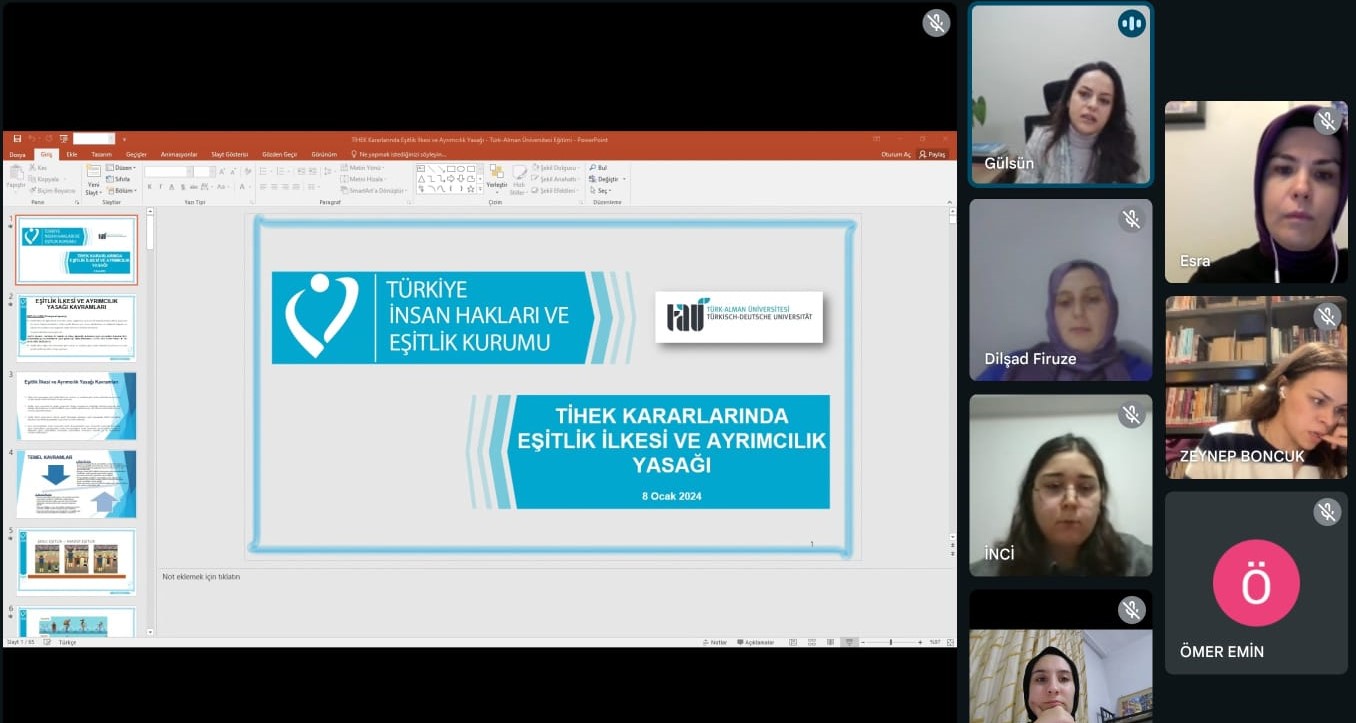Switch to slide sorter view in the status bar
This screenshot has height=723, width=1356.
pyautogui.click(x=812, y=642)
